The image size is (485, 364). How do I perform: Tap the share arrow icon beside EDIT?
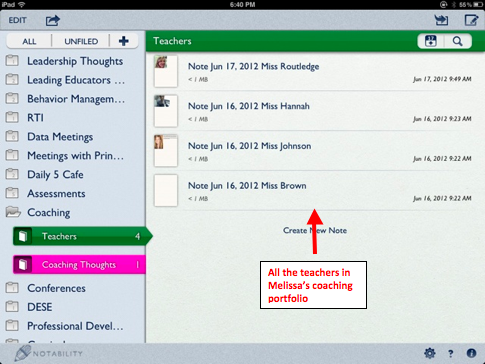[x=52, y=21]
